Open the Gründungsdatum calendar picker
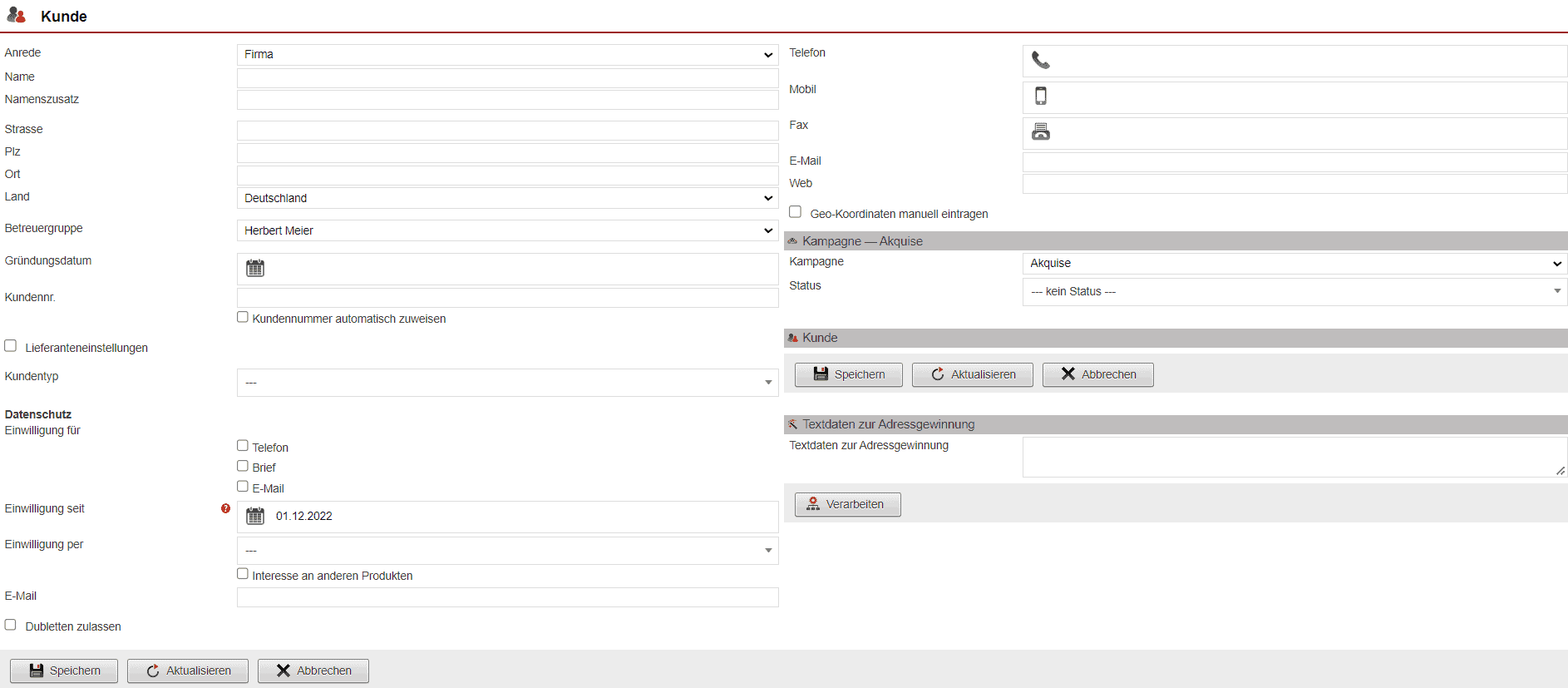The image size is (1568, 688). click(x=255, y=269)
